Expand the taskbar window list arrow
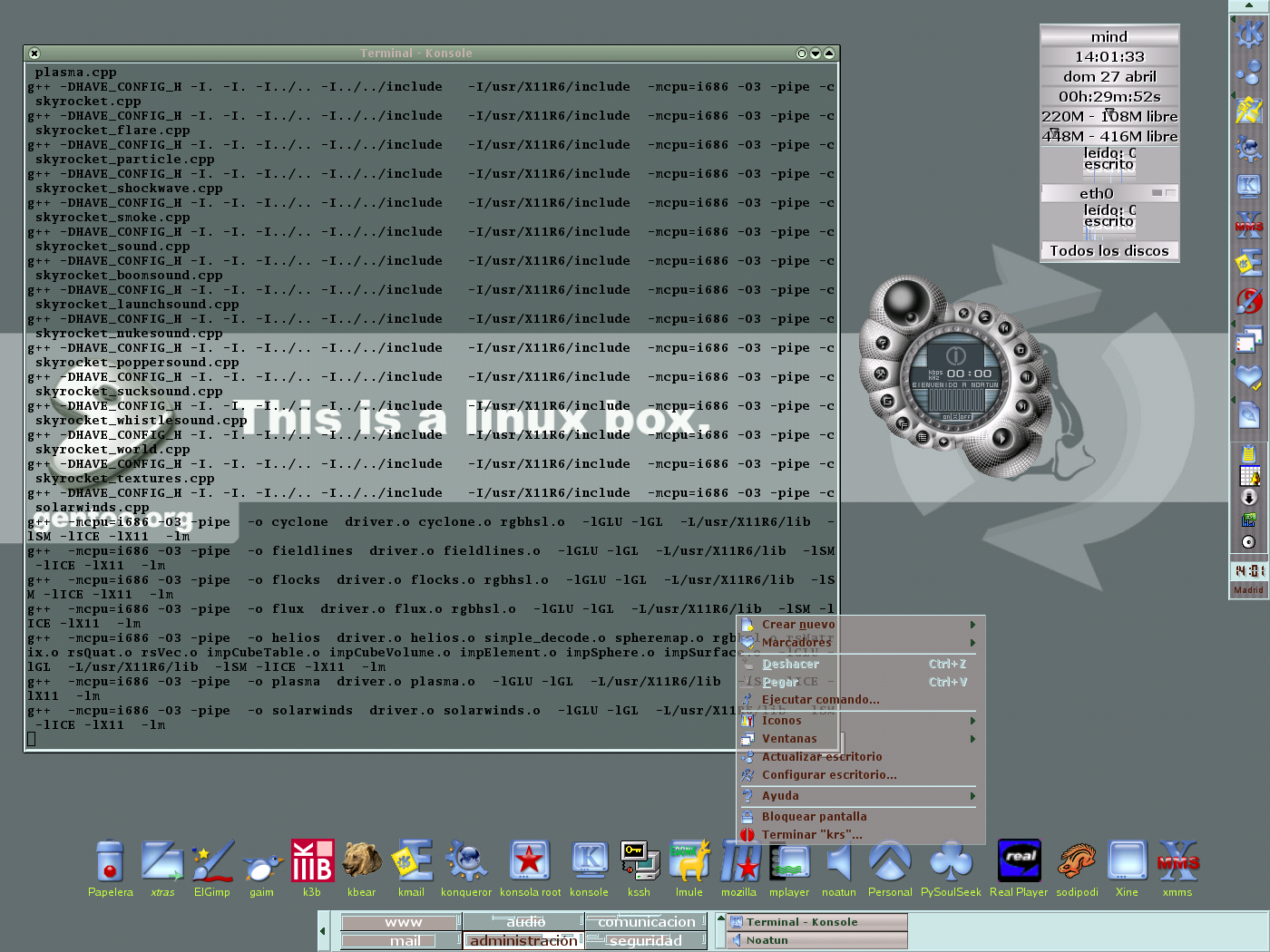1270x952 pixels. click(721, 921)
